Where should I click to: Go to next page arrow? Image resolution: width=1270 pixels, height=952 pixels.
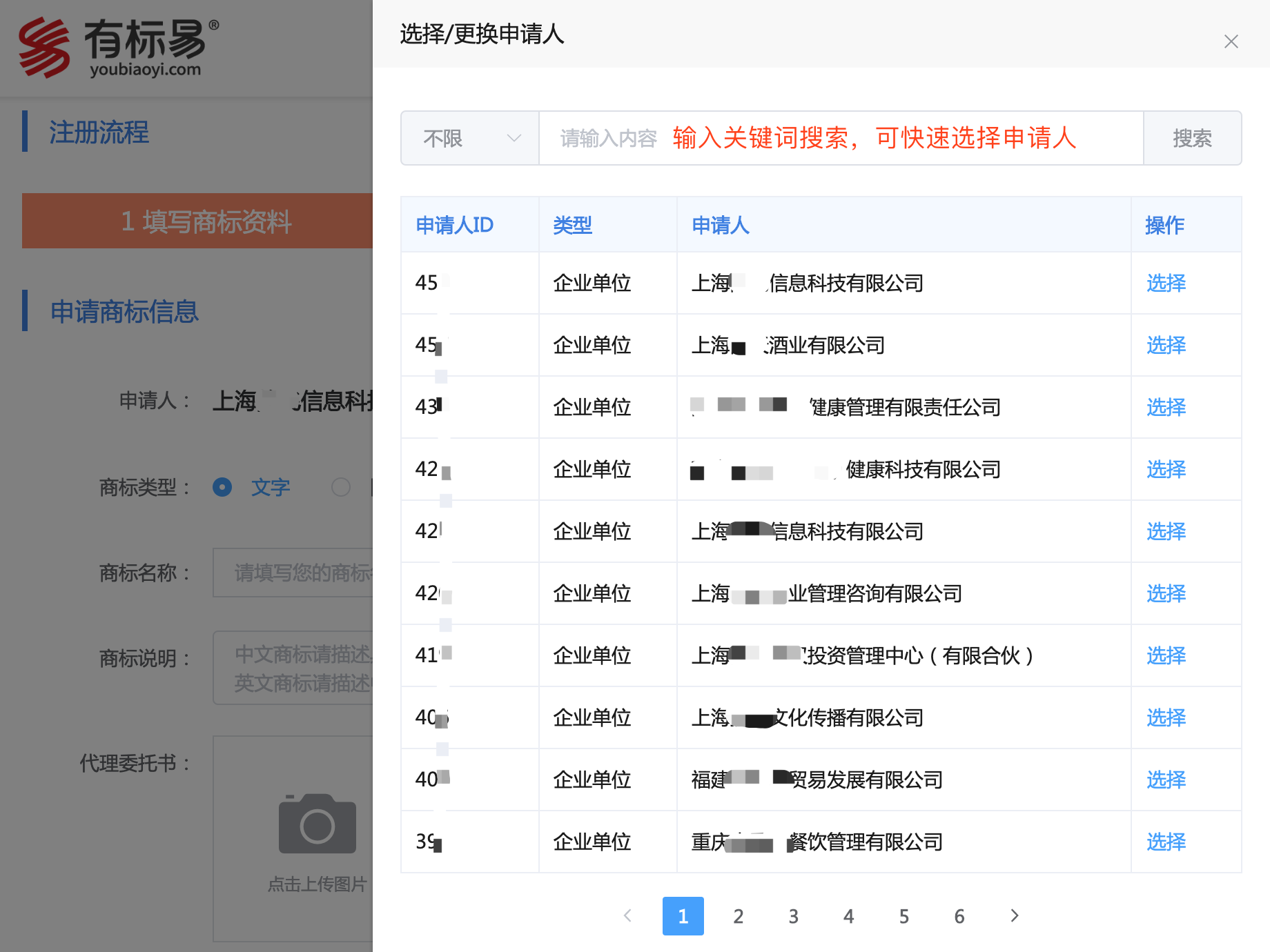coord(1014,915)
